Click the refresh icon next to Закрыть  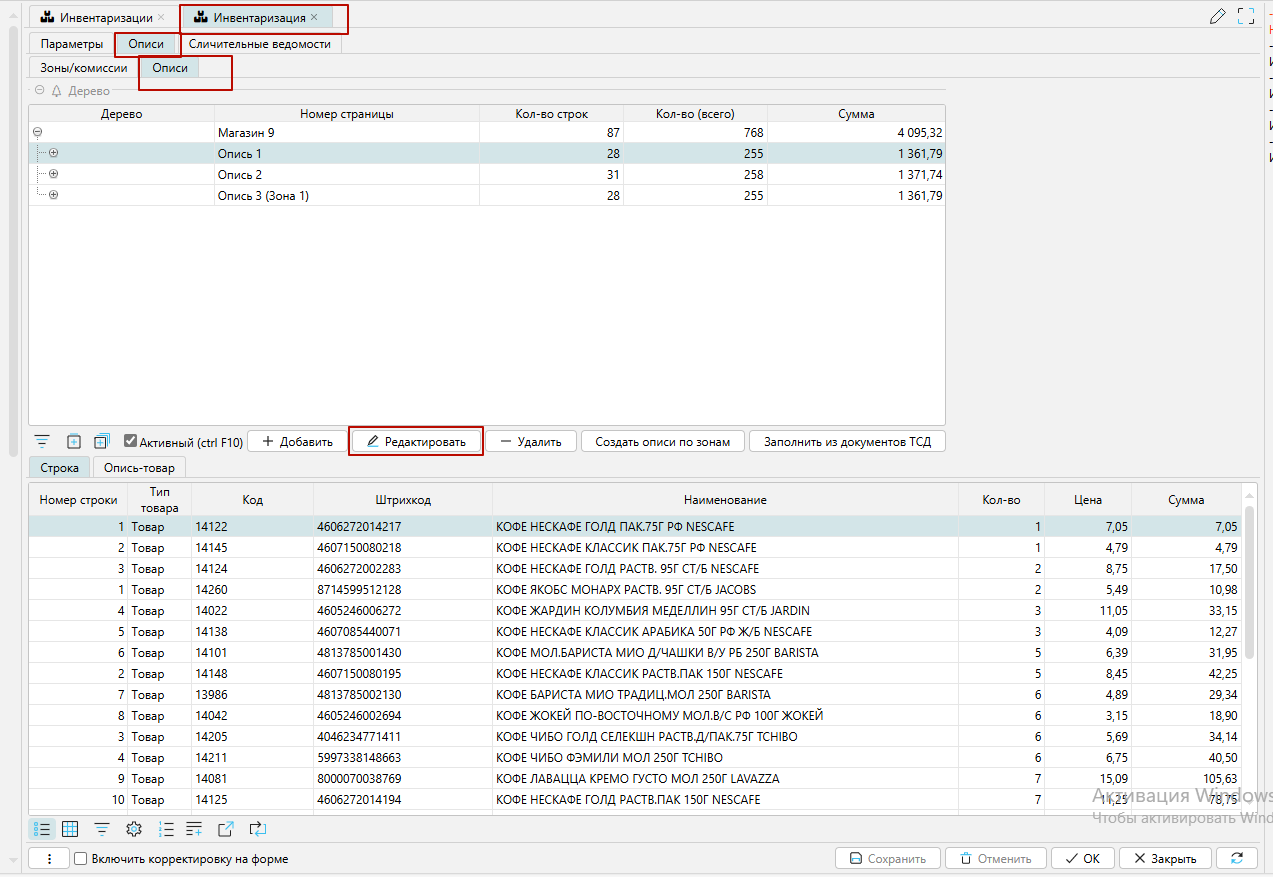(x=1237, y=858)
